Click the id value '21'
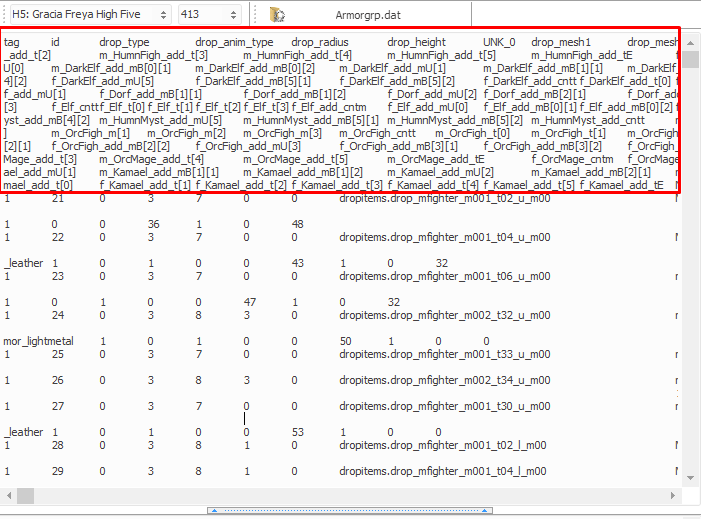The image size is (701, 519). [x=58, y=198]
